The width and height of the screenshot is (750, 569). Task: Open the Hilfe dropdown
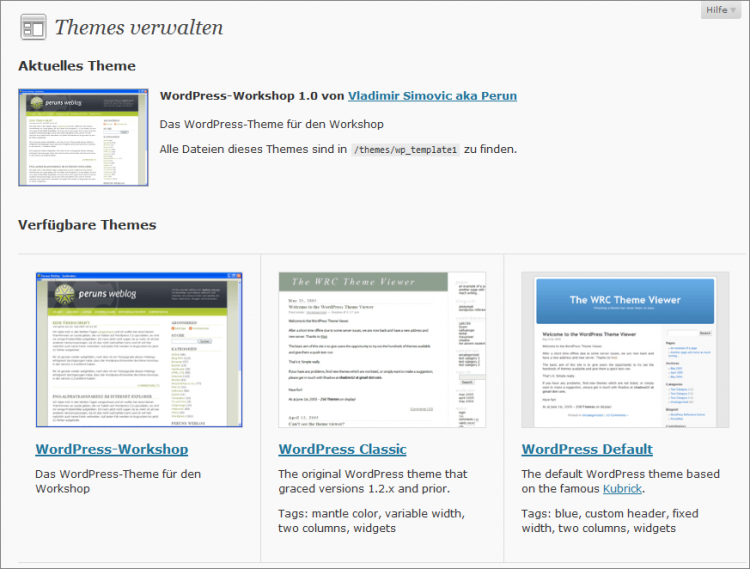pos(721,10)
